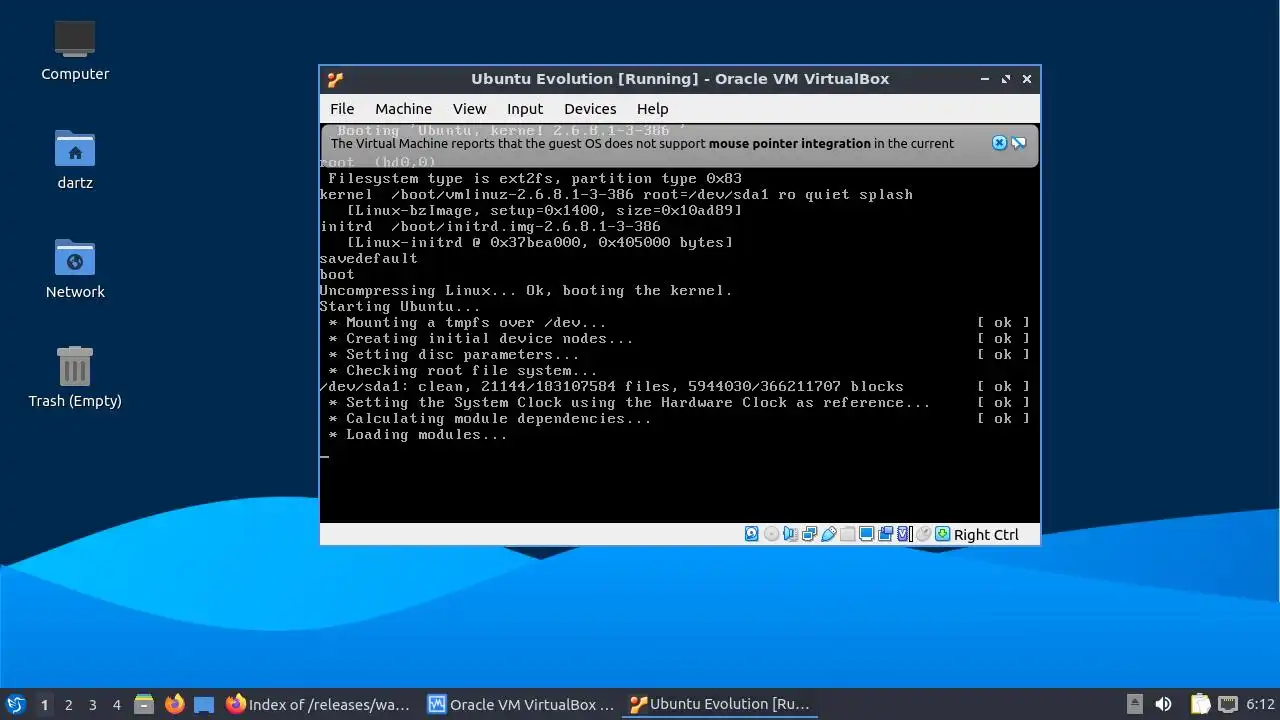
Task: Click the network adapter status icon
Action: (x=809, y=534)
